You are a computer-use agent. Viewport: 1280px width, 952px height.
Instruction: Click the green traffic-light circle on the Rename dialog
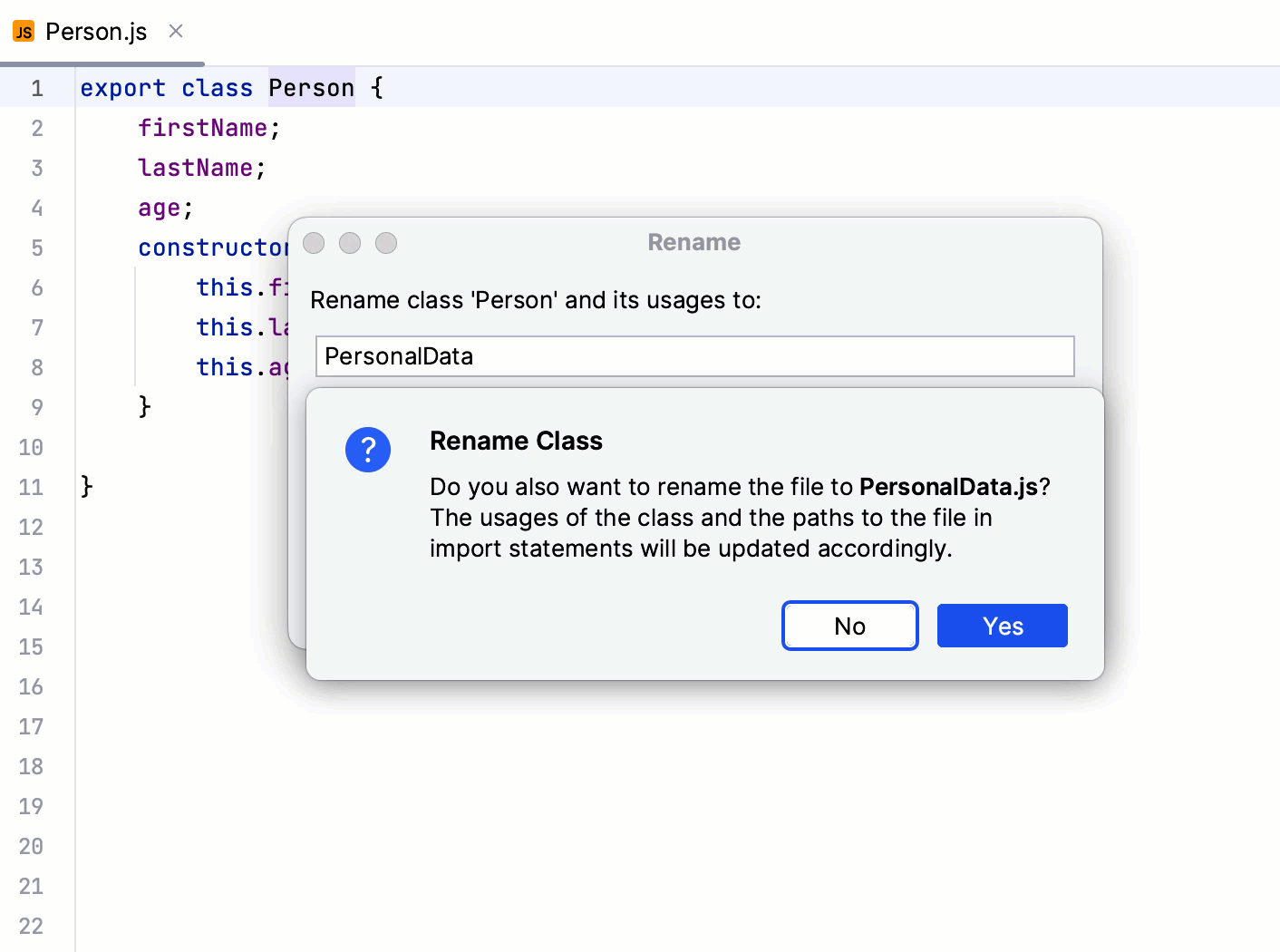pyautogui.click(x=385, y=243)
